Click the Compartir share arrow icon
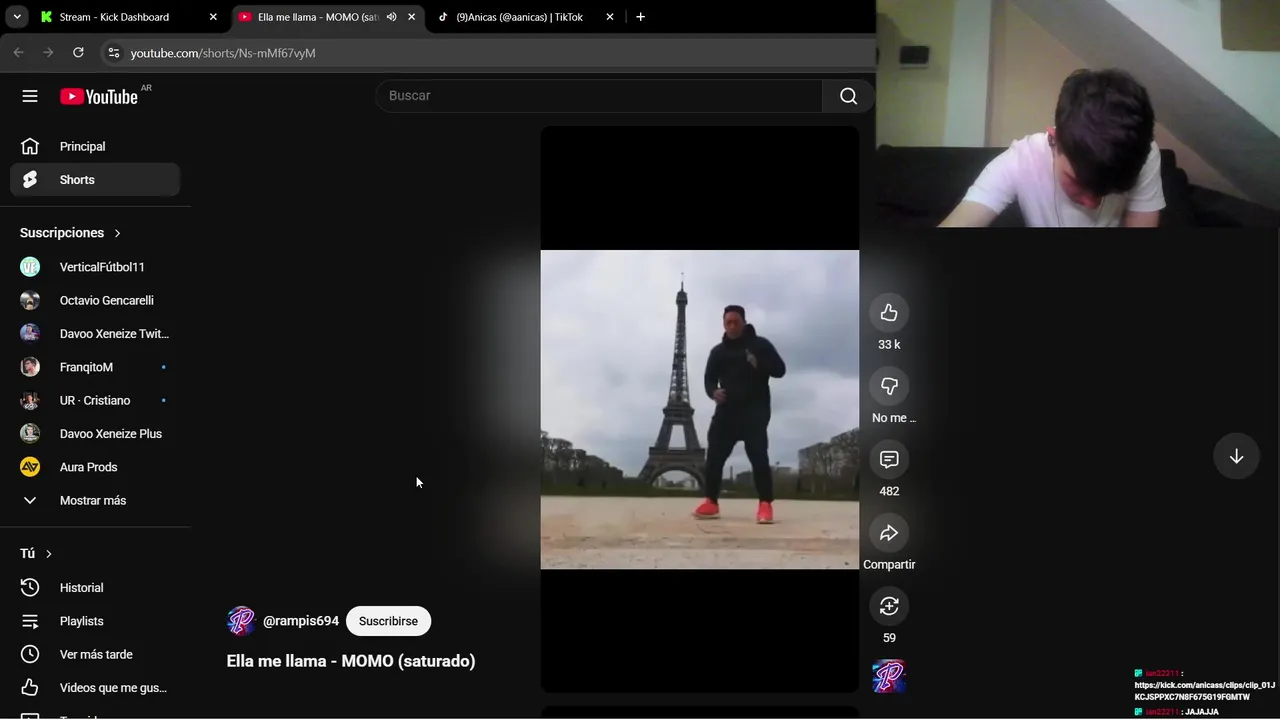The image size is (1280, 720). 889,533
